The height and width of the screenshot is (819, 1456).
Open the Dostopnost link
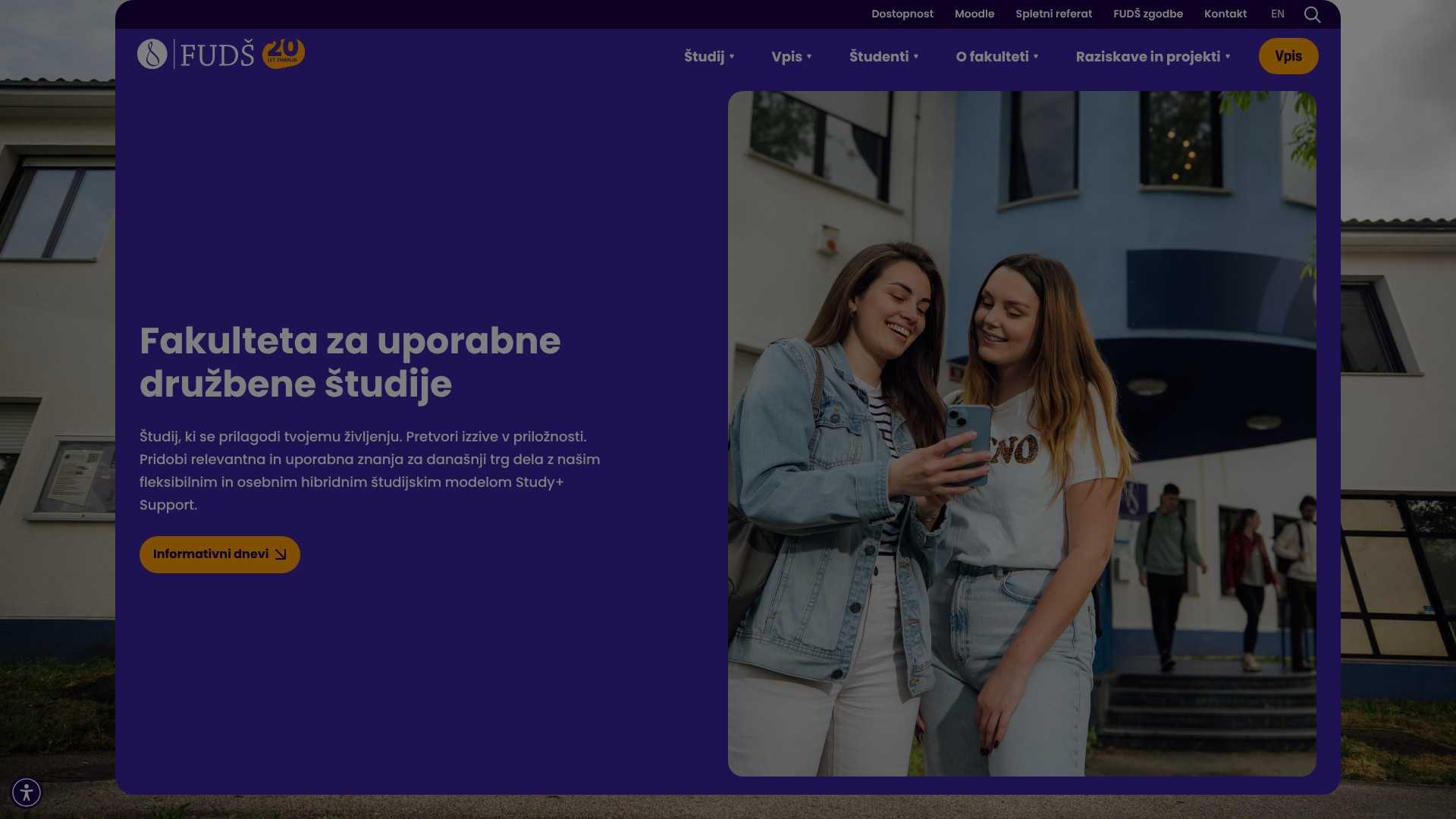tap(902, 14)
